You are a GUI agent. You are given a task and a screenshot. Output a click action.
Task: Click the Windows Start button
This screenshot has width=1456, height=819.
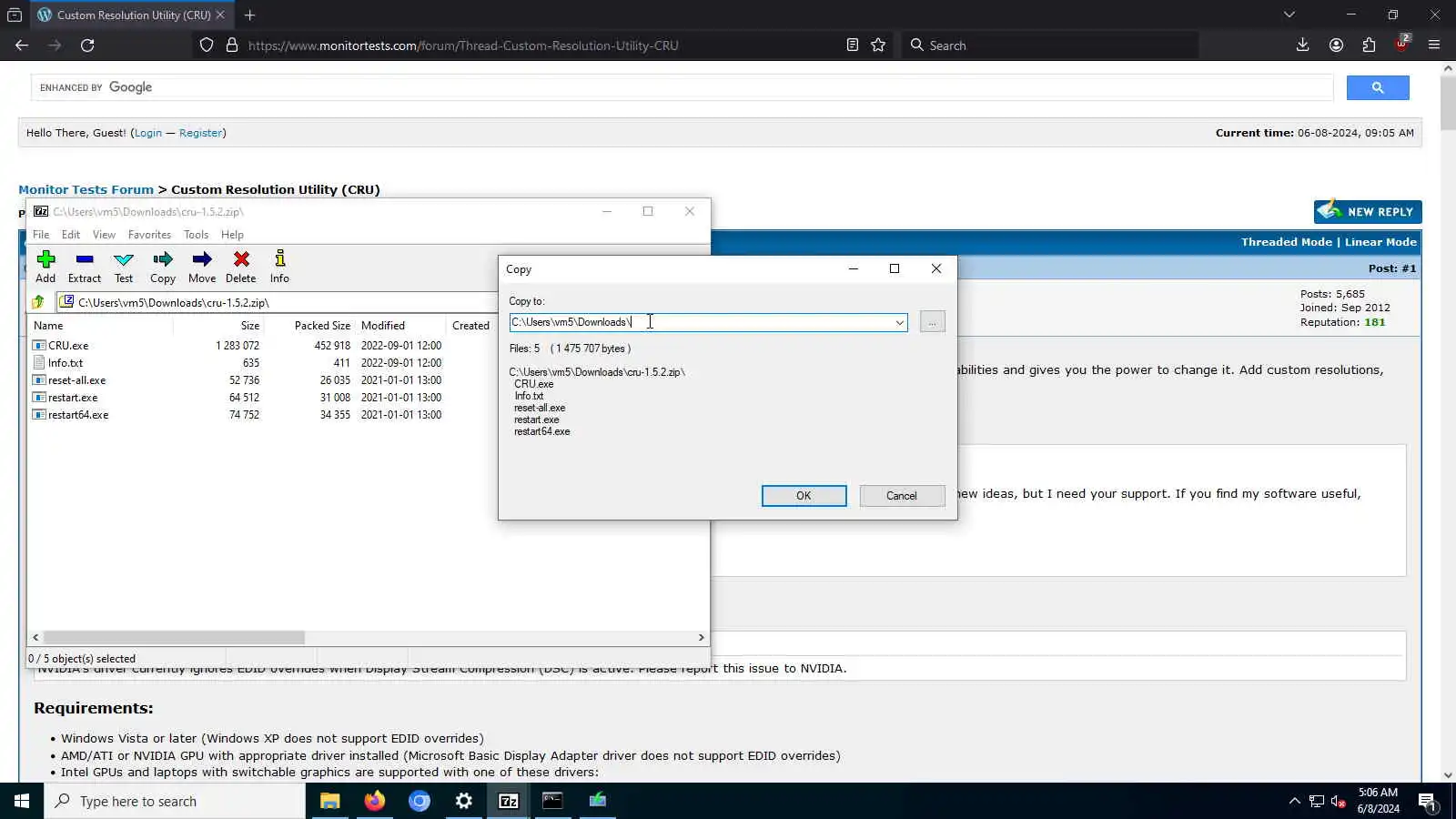pos(22,801)
